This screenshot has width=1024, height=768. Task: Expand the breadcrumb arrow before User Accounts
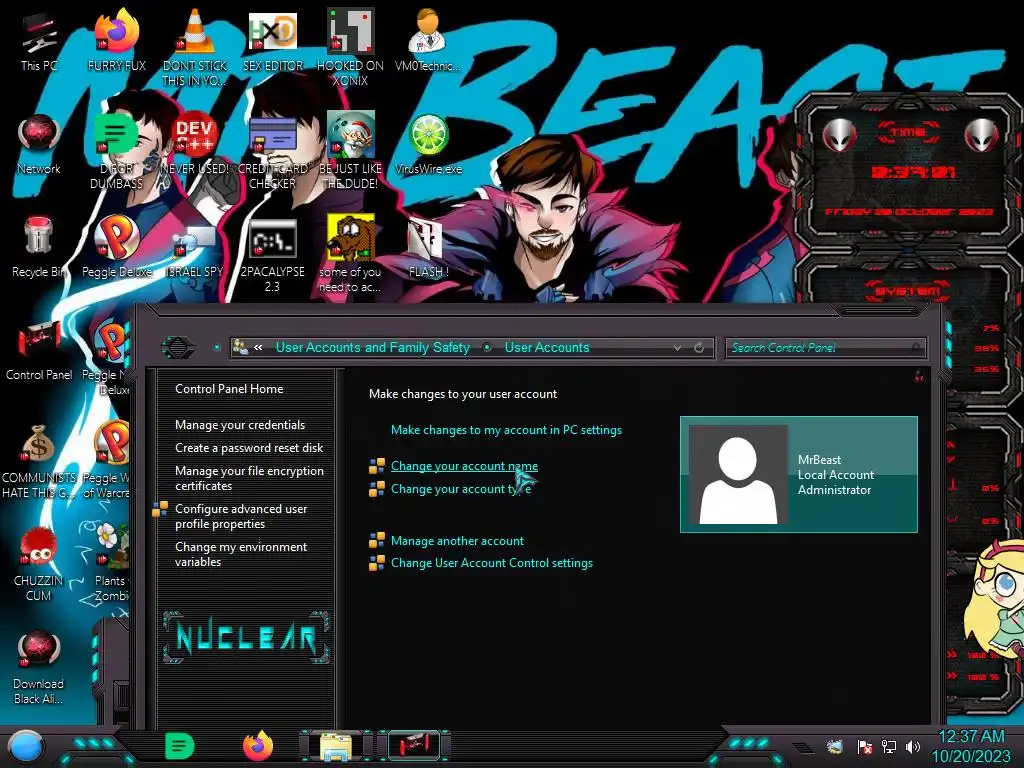tap(487, 347)
